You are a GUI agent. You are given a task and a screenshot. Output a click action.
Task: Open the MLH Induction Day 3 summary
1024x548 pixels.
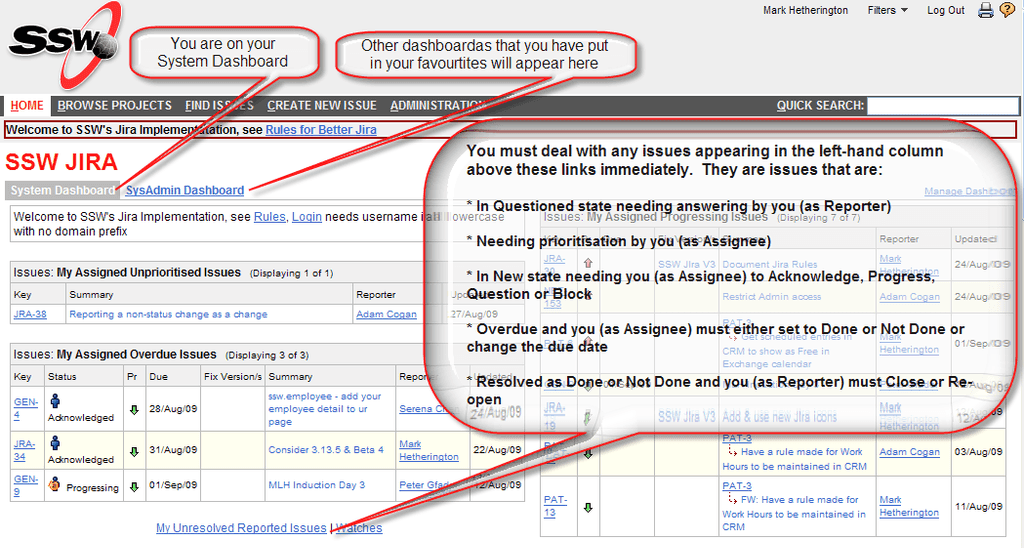click(x=316, y=485)
